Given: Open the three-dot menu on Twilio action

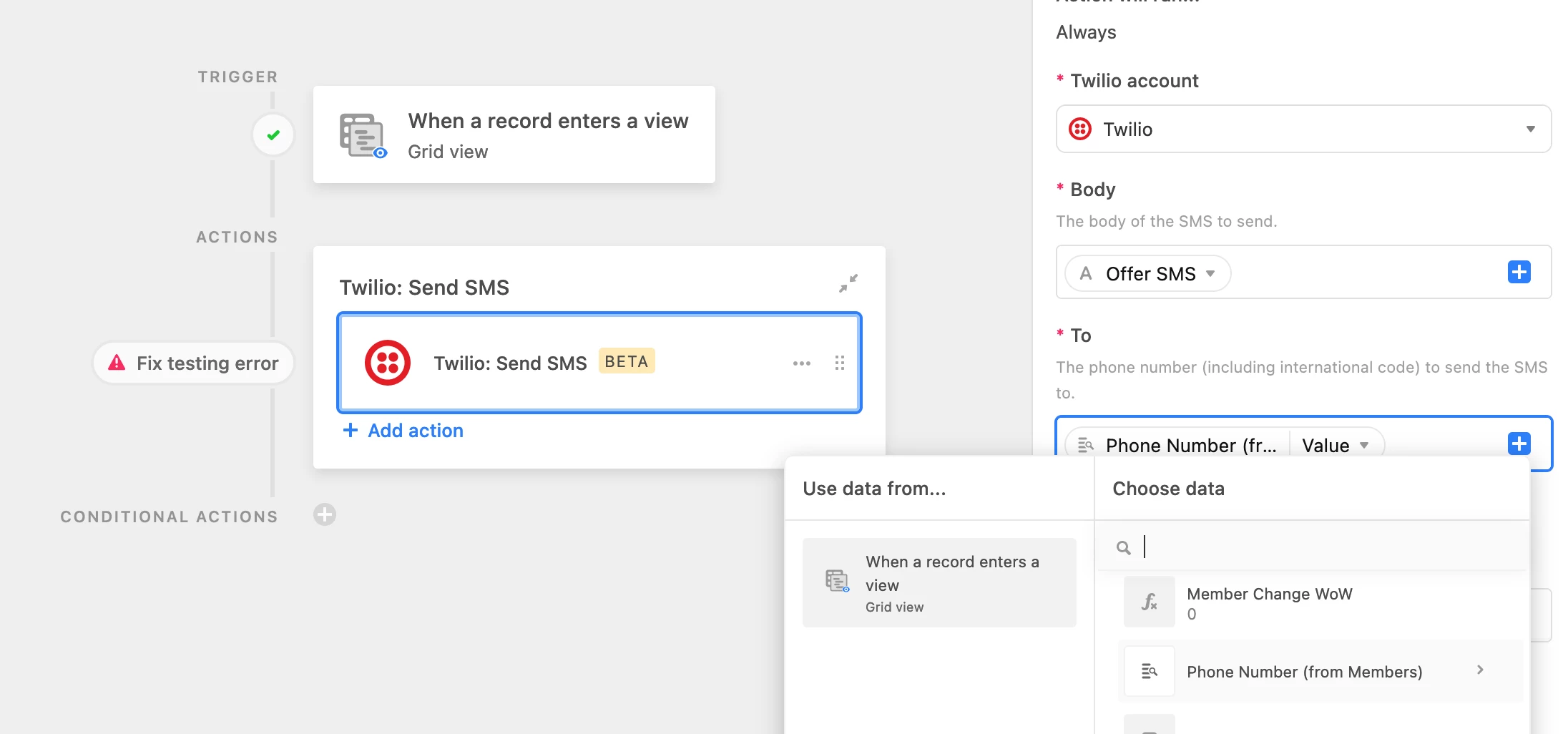Looking at the screenshot, I should pos(802,363).
